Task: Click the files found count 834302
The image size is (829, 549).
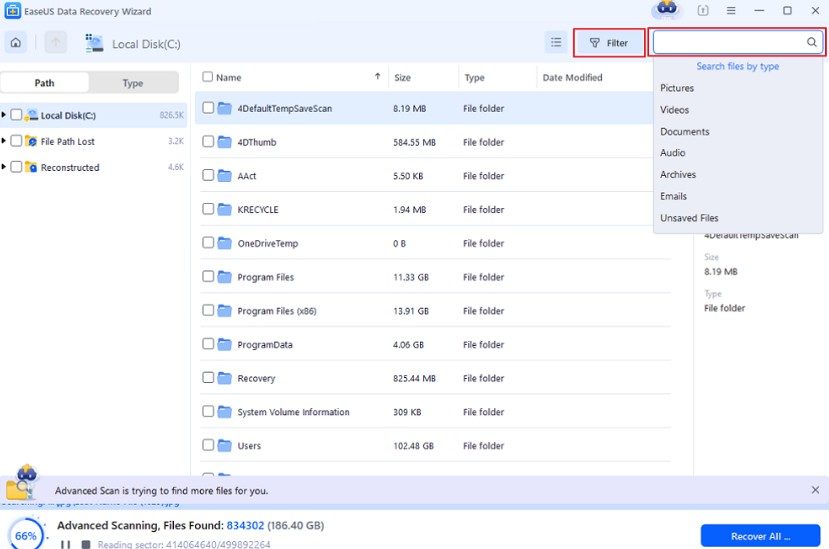Action: point(245,525)
